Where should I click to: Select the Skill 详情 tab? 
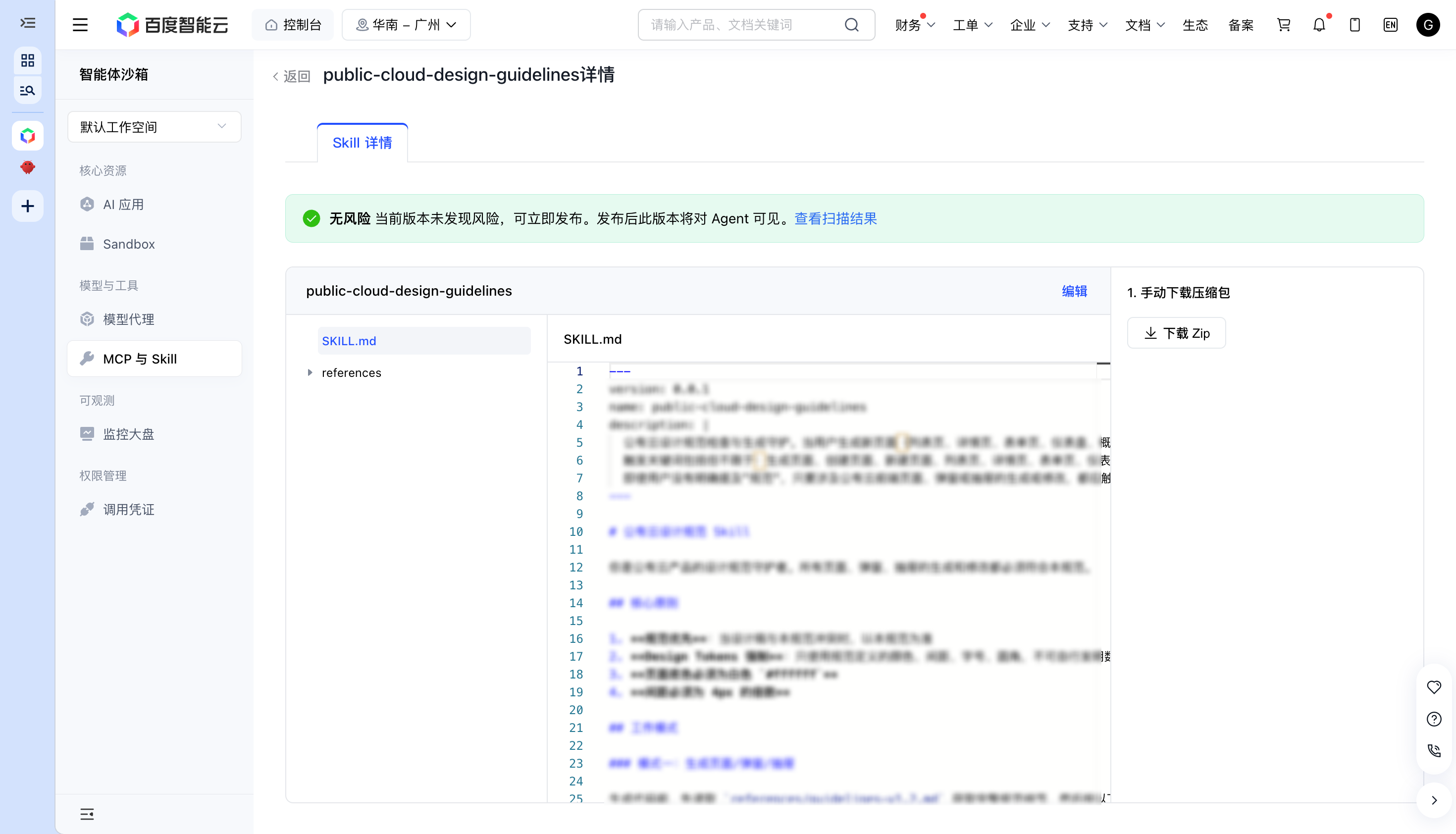(362, 143)
